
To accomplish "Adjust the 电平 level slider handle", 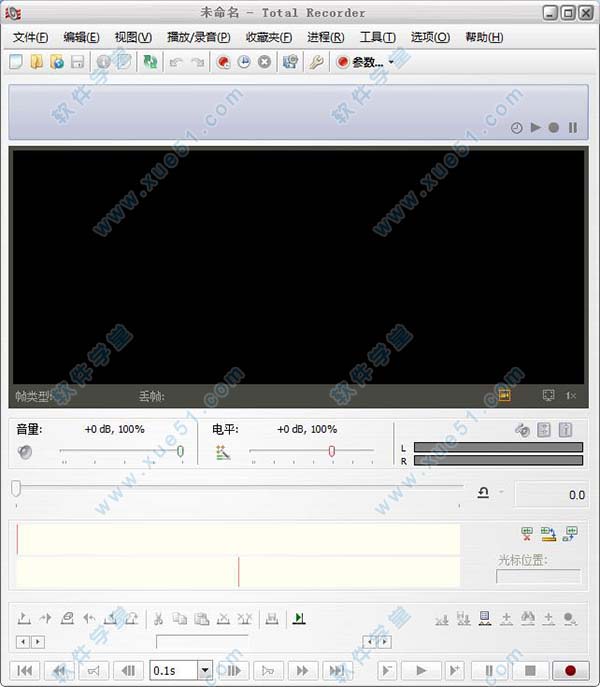I will pos(332,451).
